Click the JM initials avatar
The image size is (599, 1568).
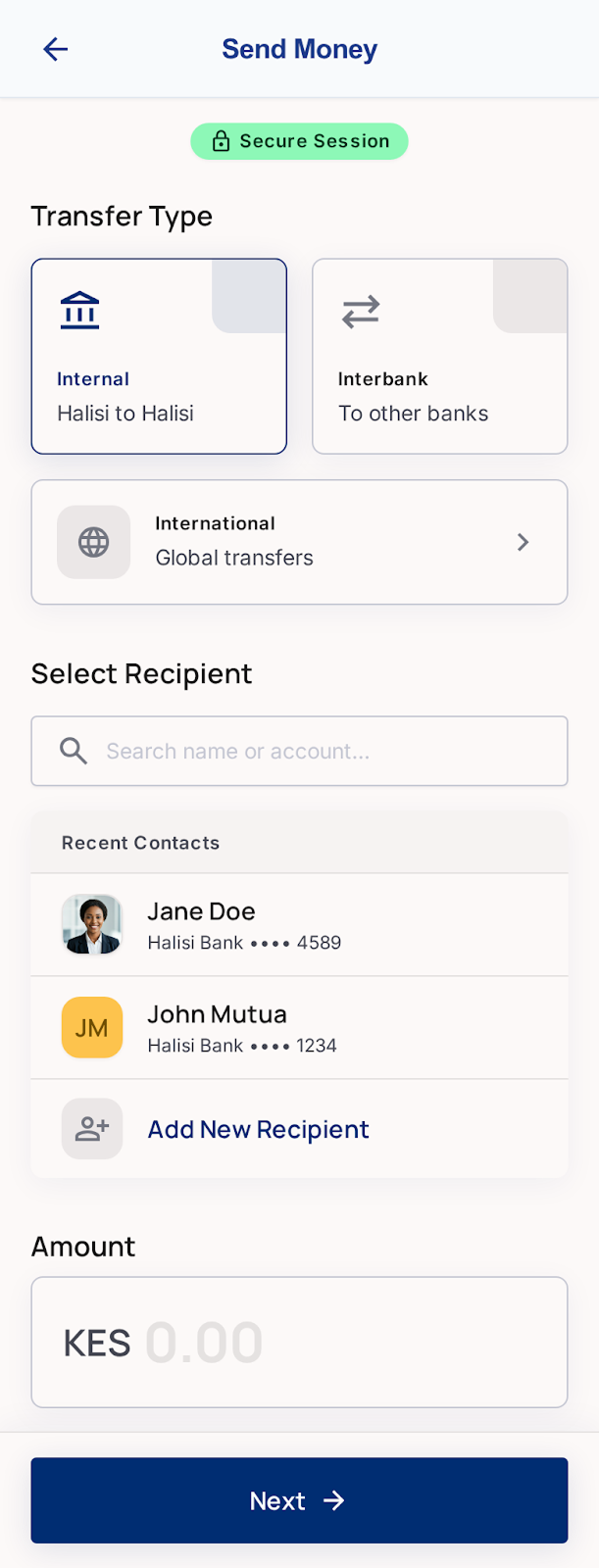(92, 1027)
